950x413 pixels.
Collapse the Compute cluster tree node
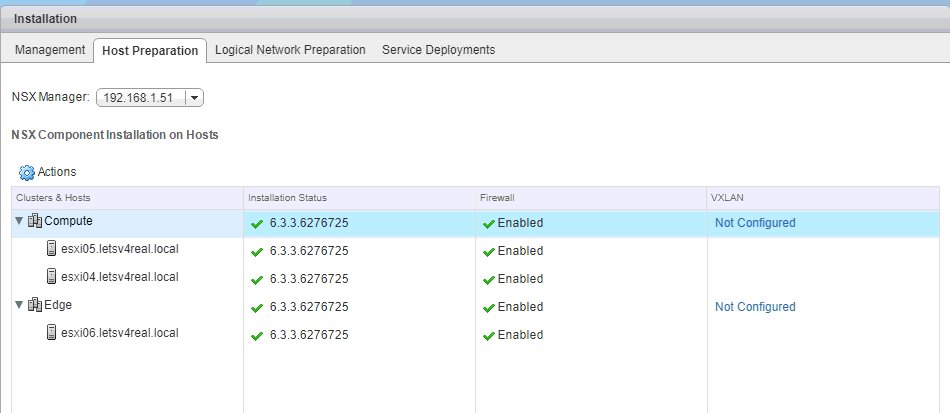(x=20, y=222)
